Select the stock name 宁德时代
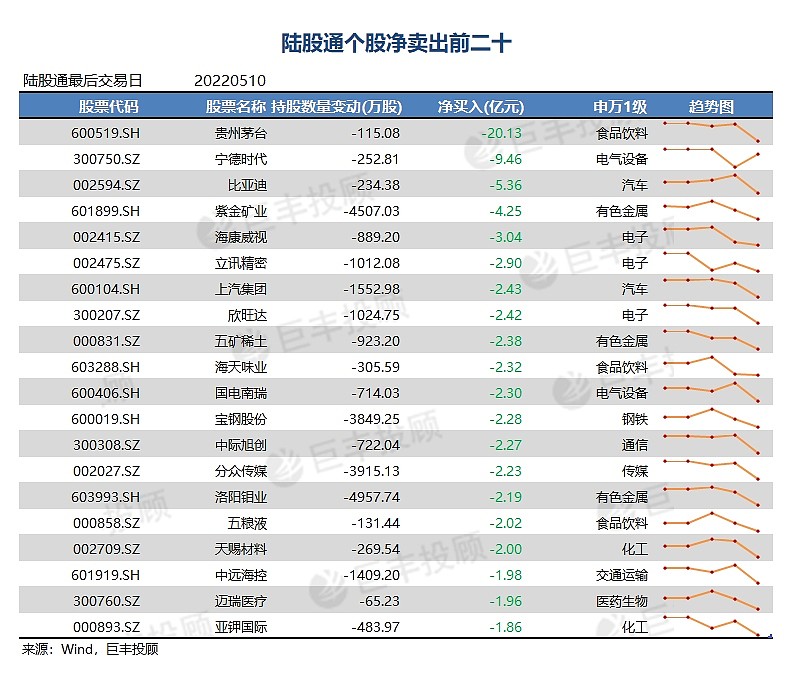Screen dimensions: 793x683 [x=241, y=159]
